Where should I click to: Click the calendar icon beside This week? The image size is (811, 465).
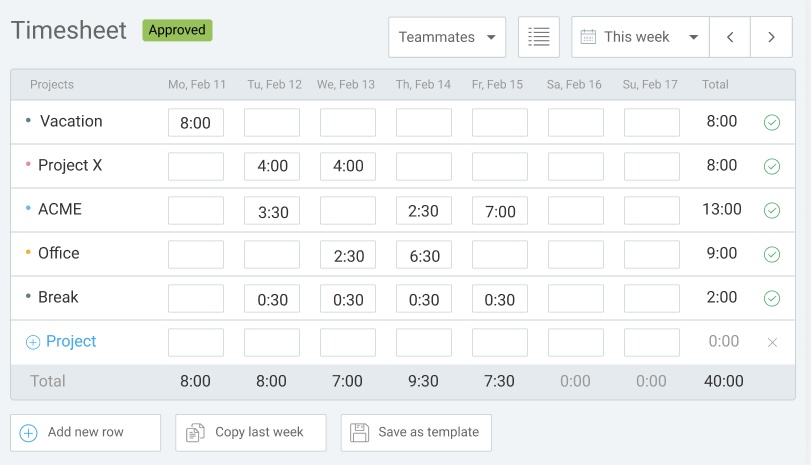click(588, 37)
